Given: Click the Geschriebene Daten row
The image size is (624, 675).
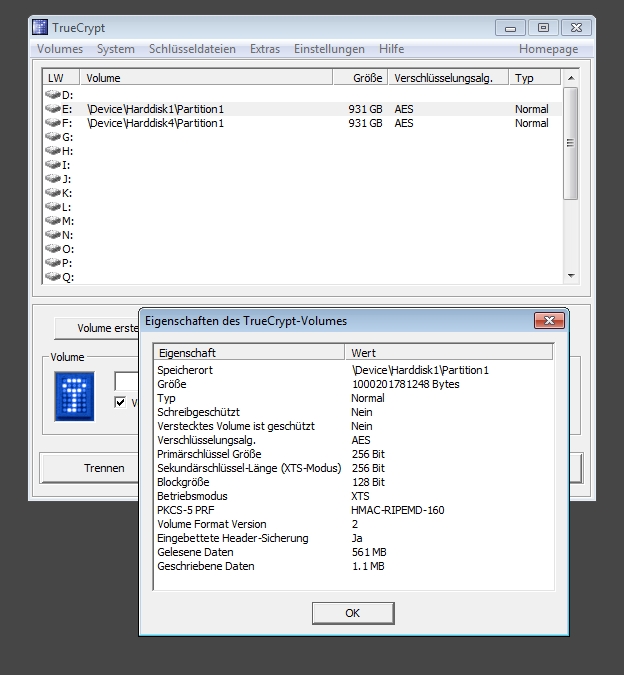Looking at the screenshot, I should point(354,566).
